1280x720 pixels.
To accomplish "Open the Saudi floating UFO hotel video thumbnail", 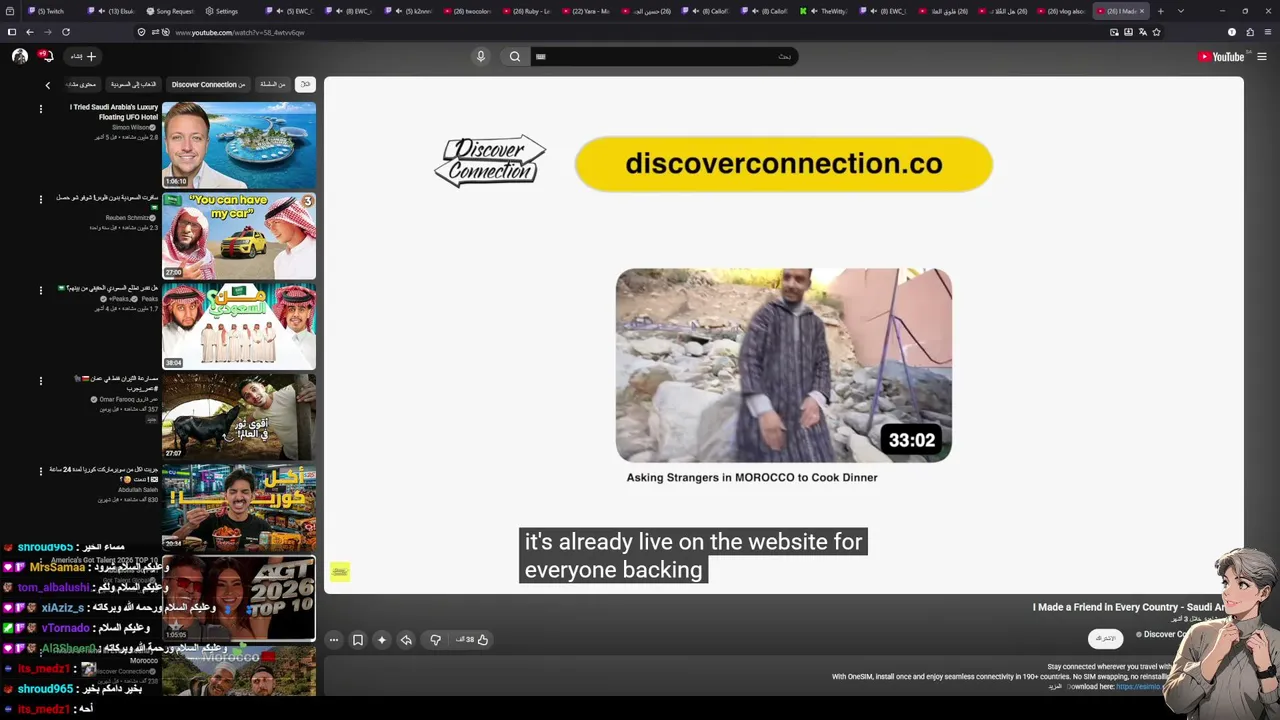I will 239,145.
